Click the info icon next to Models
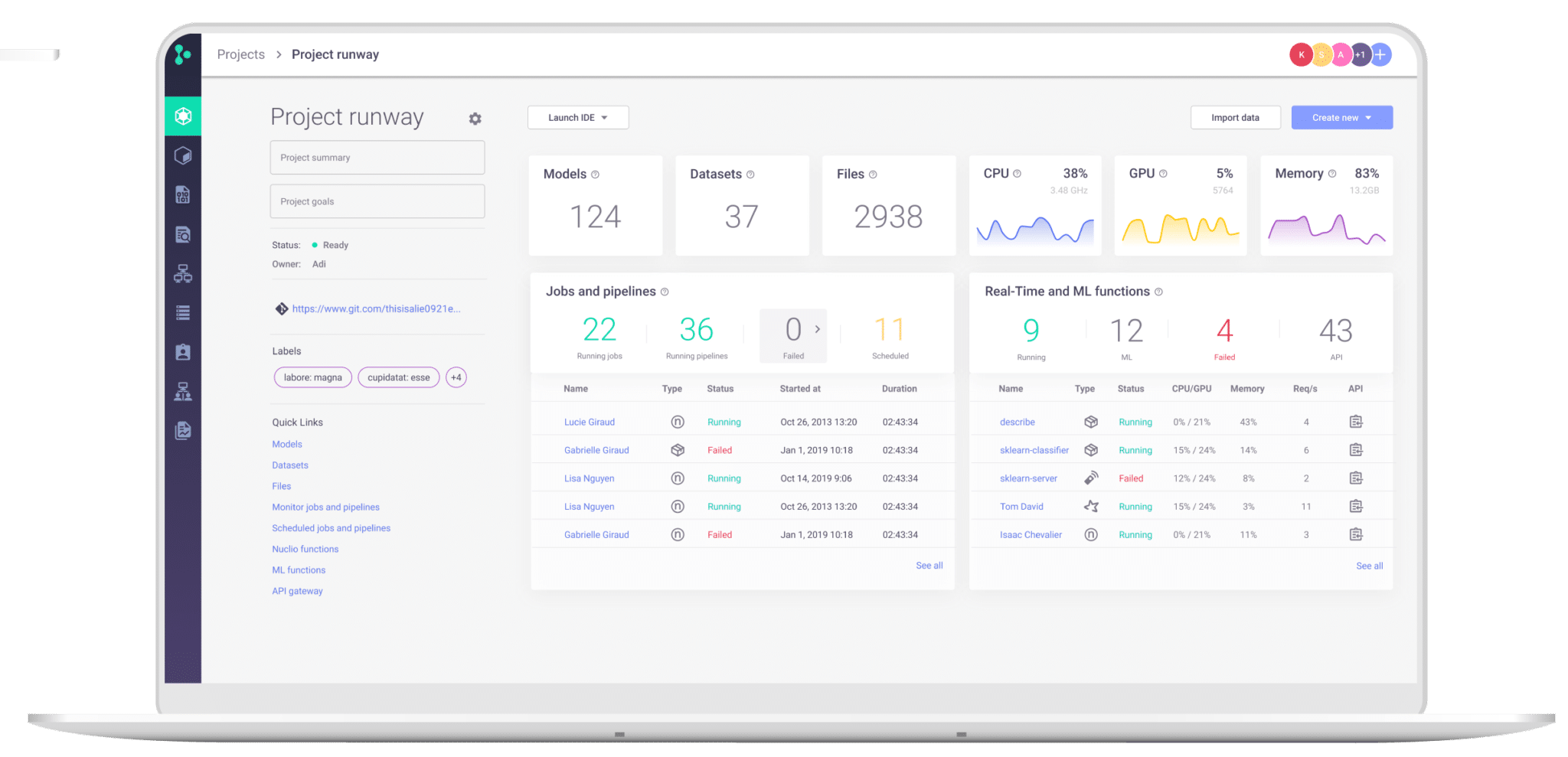The height and width of the screenshot is (757, 1568). (595, 175)
